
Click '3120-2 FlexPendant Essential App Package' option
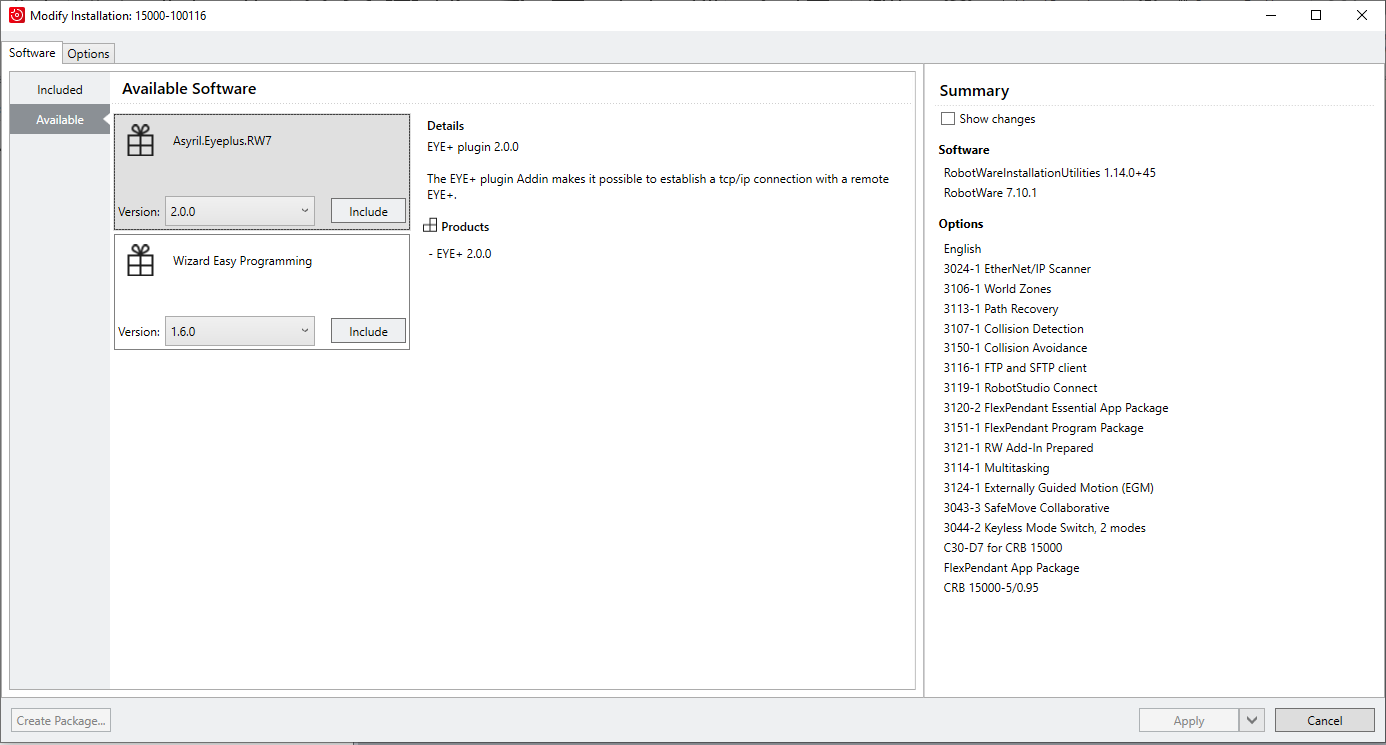1056,408
